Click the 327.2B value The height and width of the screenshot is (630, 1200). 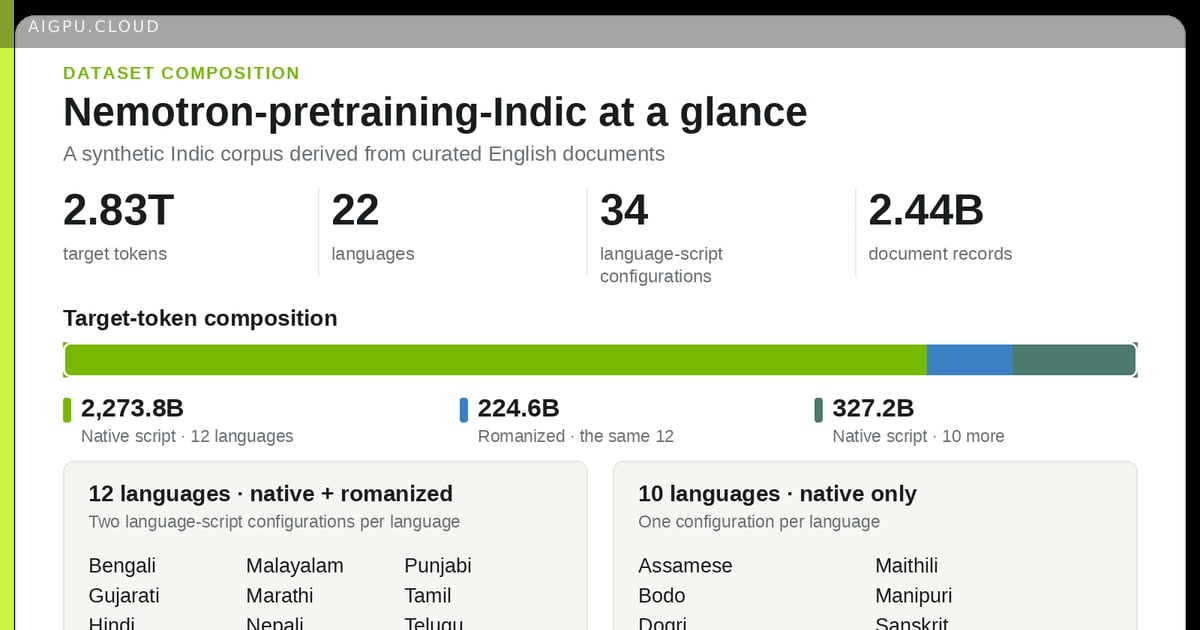[x=873, y=408]
